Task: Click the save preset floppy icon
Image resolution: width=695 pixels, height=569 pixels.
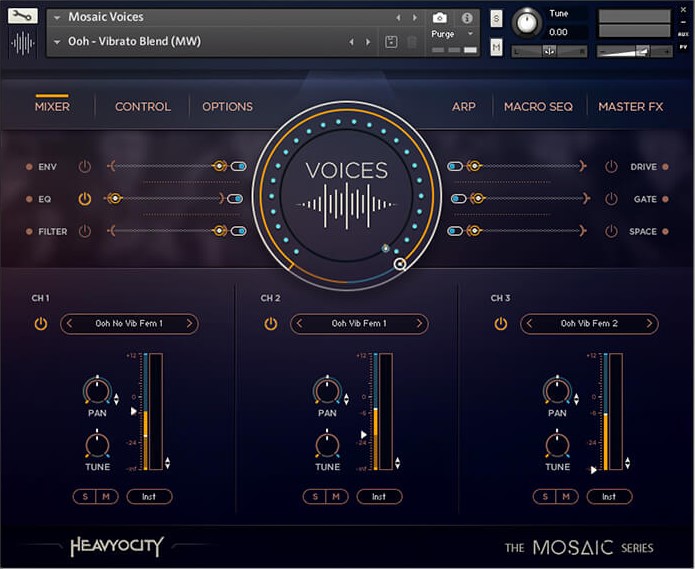Action: (x=391, y=42)
